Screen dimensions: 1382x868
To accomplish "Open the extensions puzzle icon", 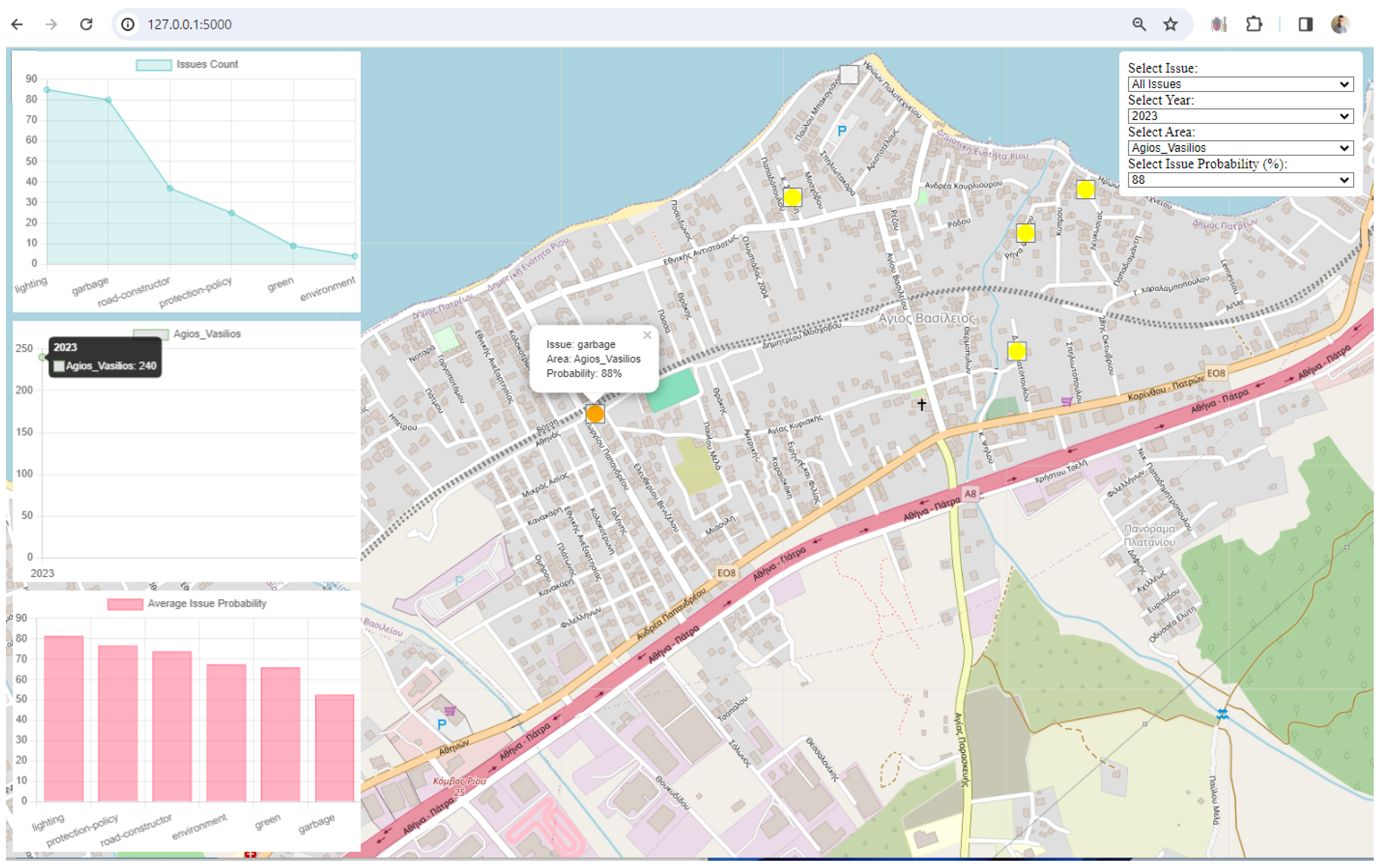I will (1254, 24).
